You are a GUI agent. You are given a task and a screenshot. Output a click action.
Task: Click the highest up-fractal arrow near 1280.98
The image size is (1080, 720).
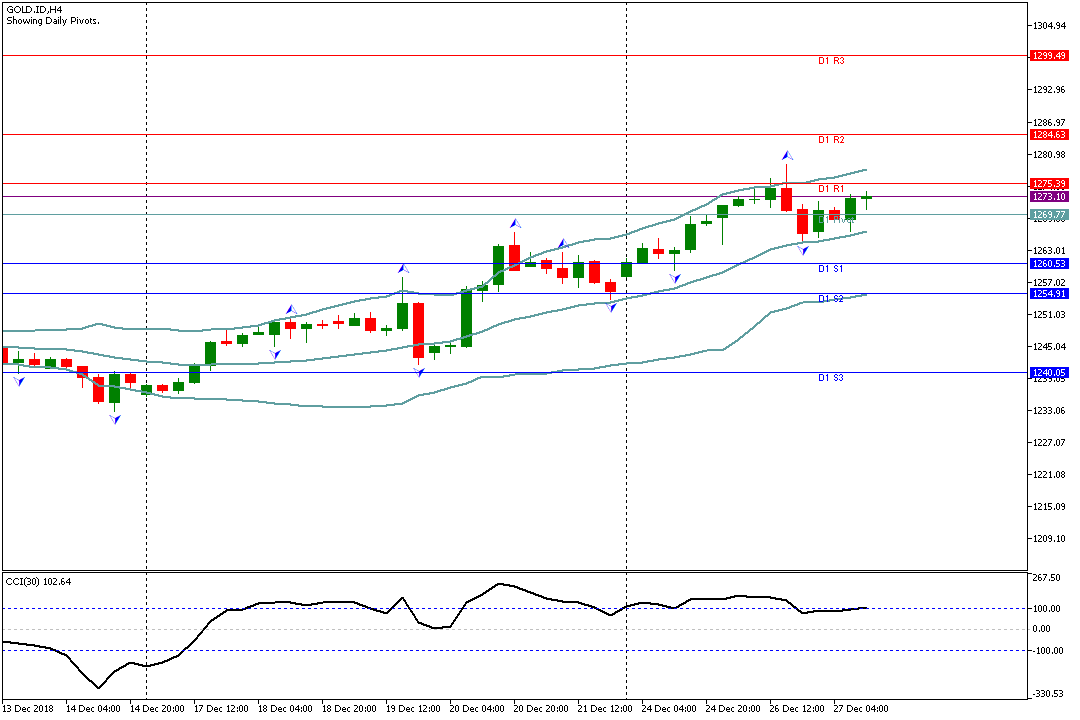787,156
